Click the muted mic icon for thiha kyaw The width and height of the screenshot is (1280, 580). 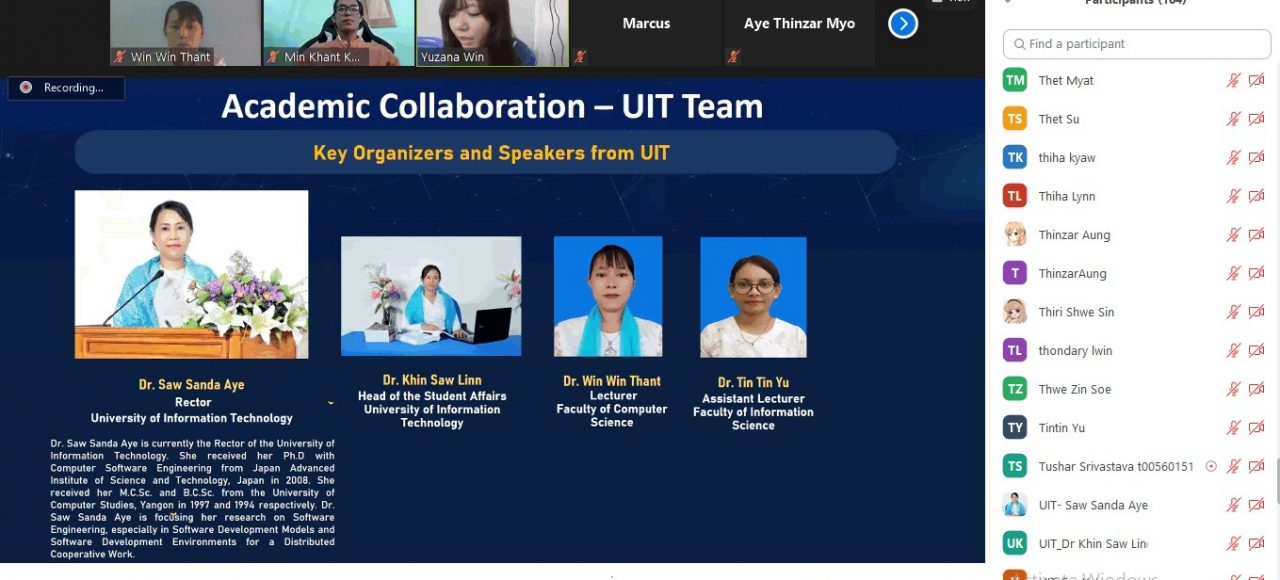point(1234,158)
